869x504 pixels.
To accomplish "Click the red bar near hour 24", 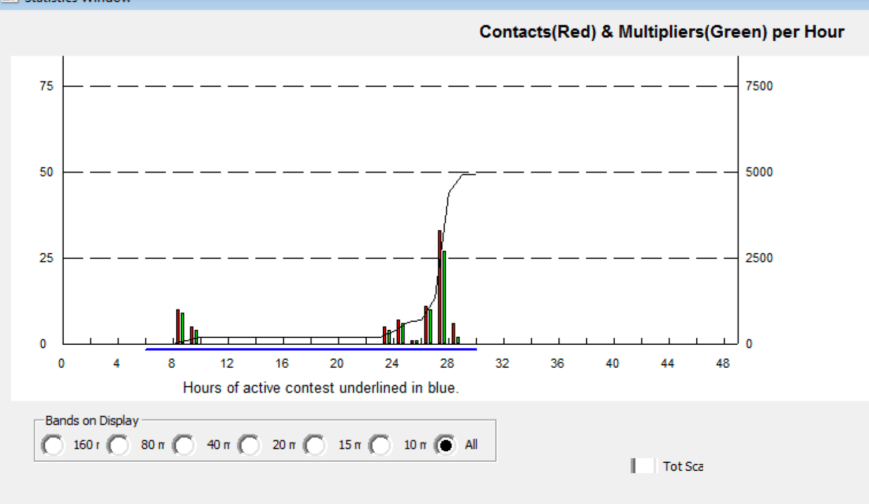I will (384, 335).
